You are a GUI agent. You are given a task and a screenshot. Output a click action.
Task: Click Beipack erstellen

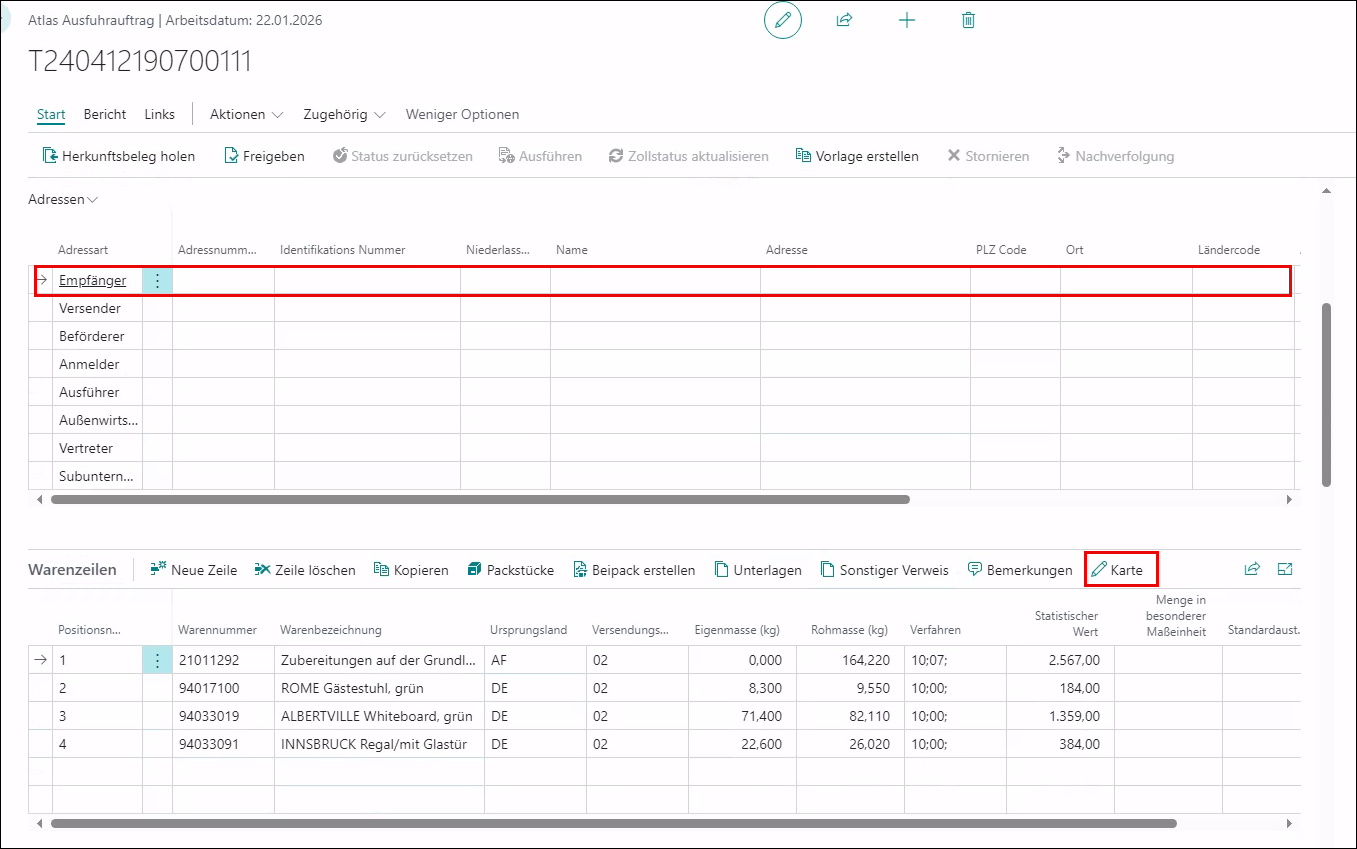tap(634, 570)
